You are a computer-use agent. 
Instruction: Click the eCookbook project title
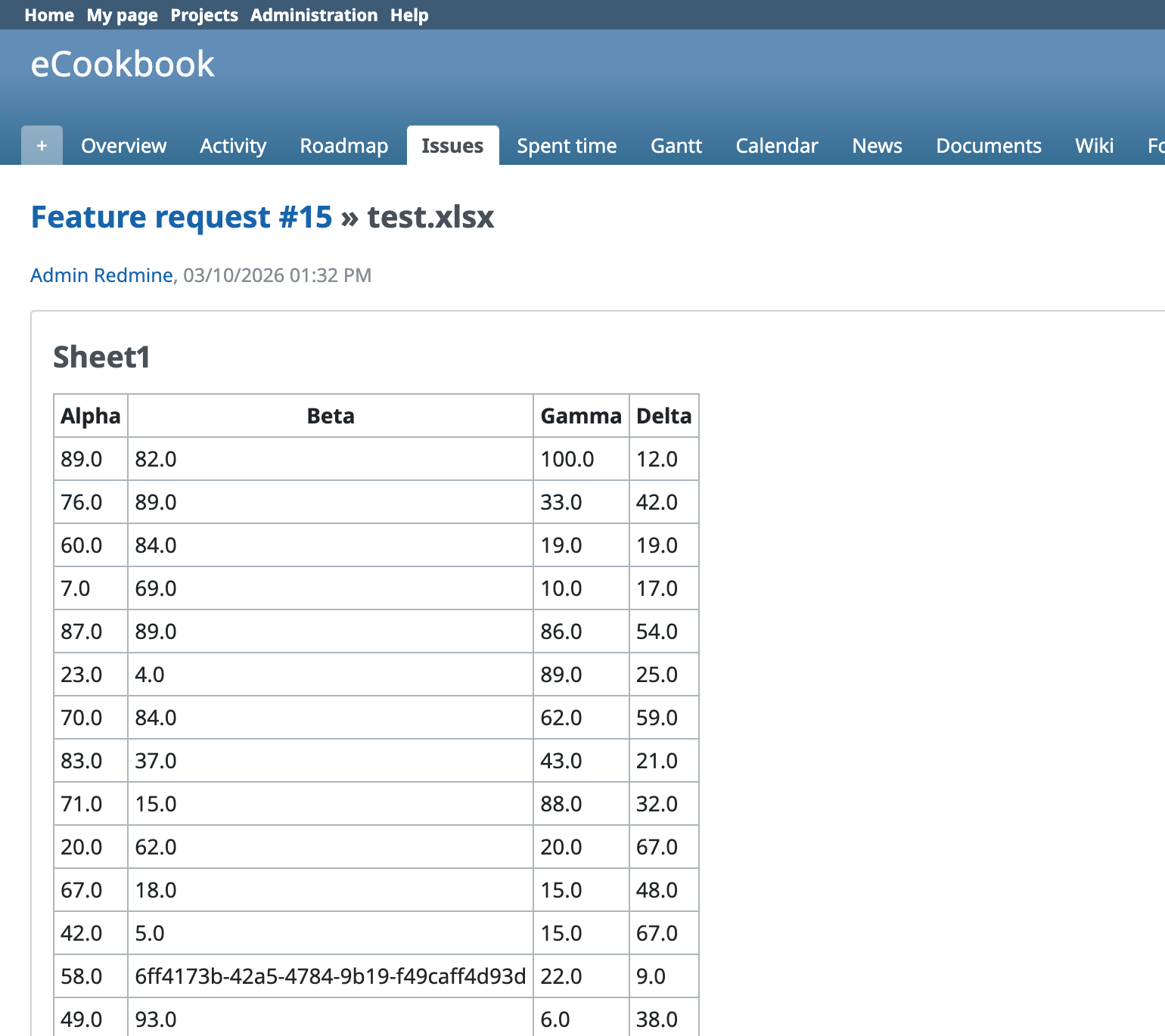[123, 64]
